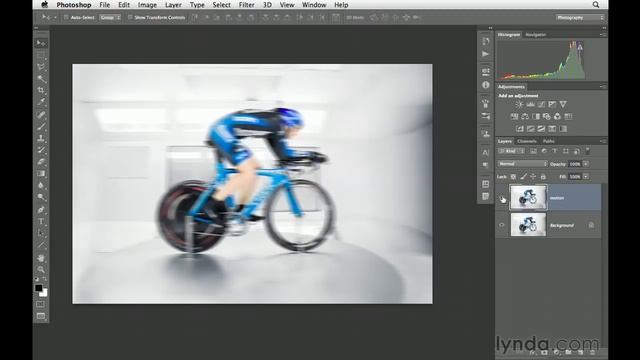The width and height of the screenshot is (640, 360).
Task: Select the Background layer thumbnail
Action: pyautogui.click(x=528, y=225)
